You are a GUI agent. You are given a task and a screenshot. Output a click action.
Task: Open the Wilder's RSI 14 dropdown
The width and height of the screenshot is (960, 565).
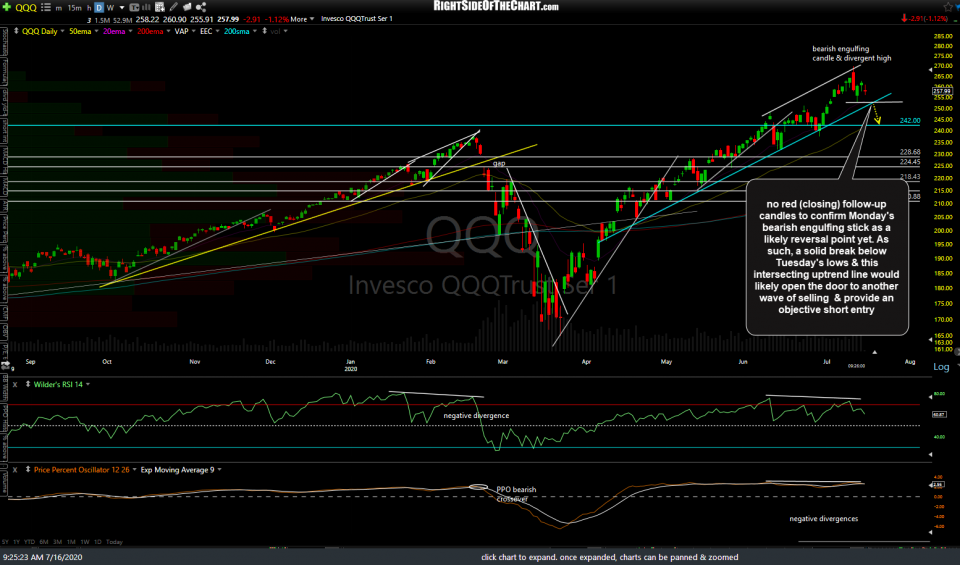[88, 384]
